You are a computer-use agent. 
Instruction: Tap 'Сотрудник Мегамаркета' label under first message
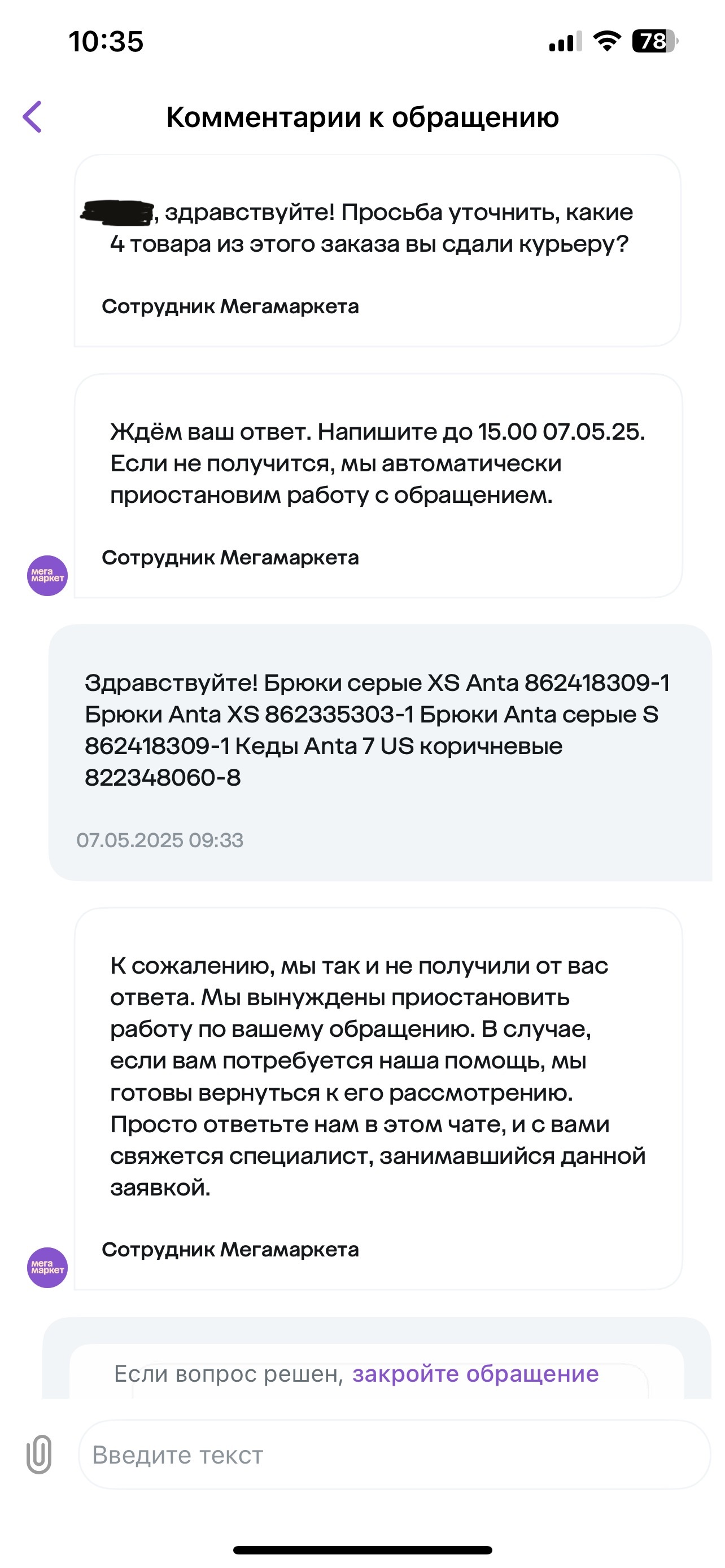pyautogui.click(x=230, y=306)
